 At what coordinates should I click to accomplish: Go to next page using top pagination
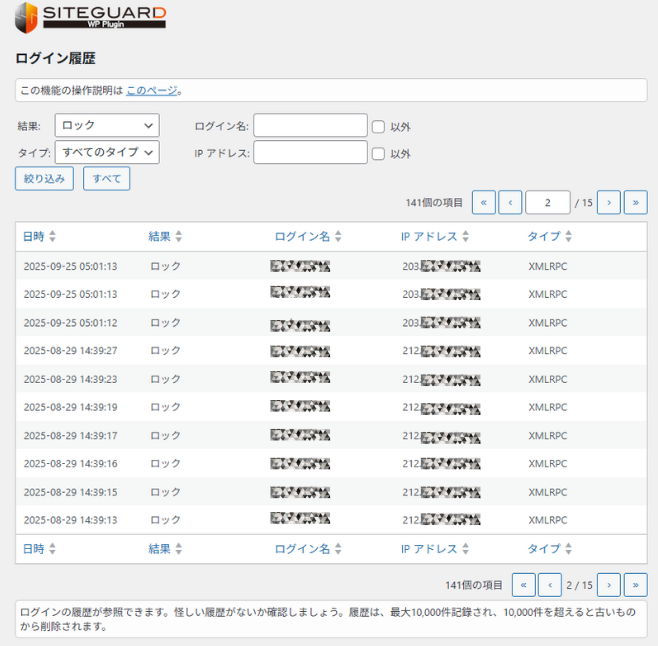pos(609,202)
